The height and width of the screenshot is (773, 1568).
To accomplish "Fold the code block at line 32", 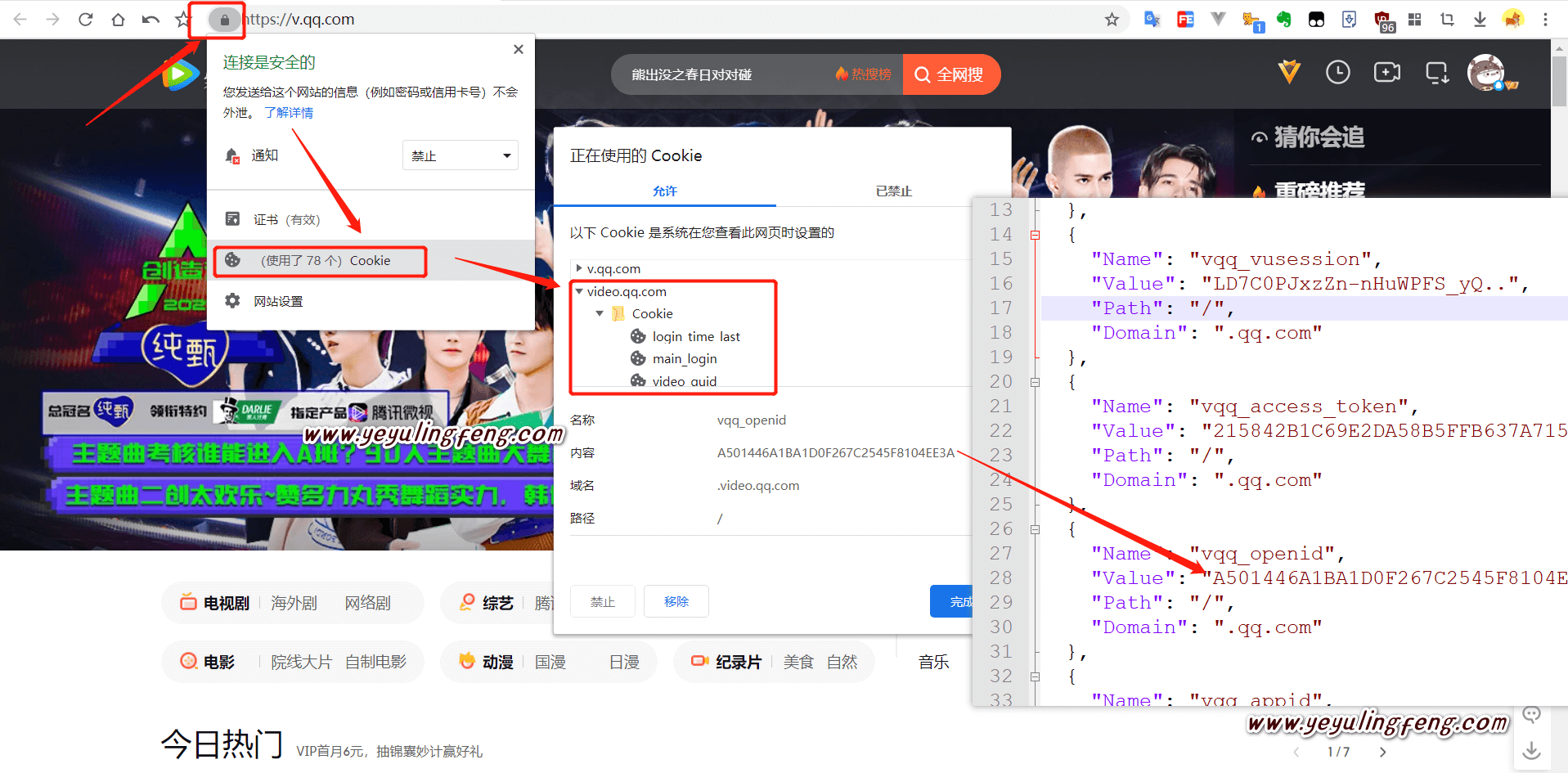I will pos(1035,676).
